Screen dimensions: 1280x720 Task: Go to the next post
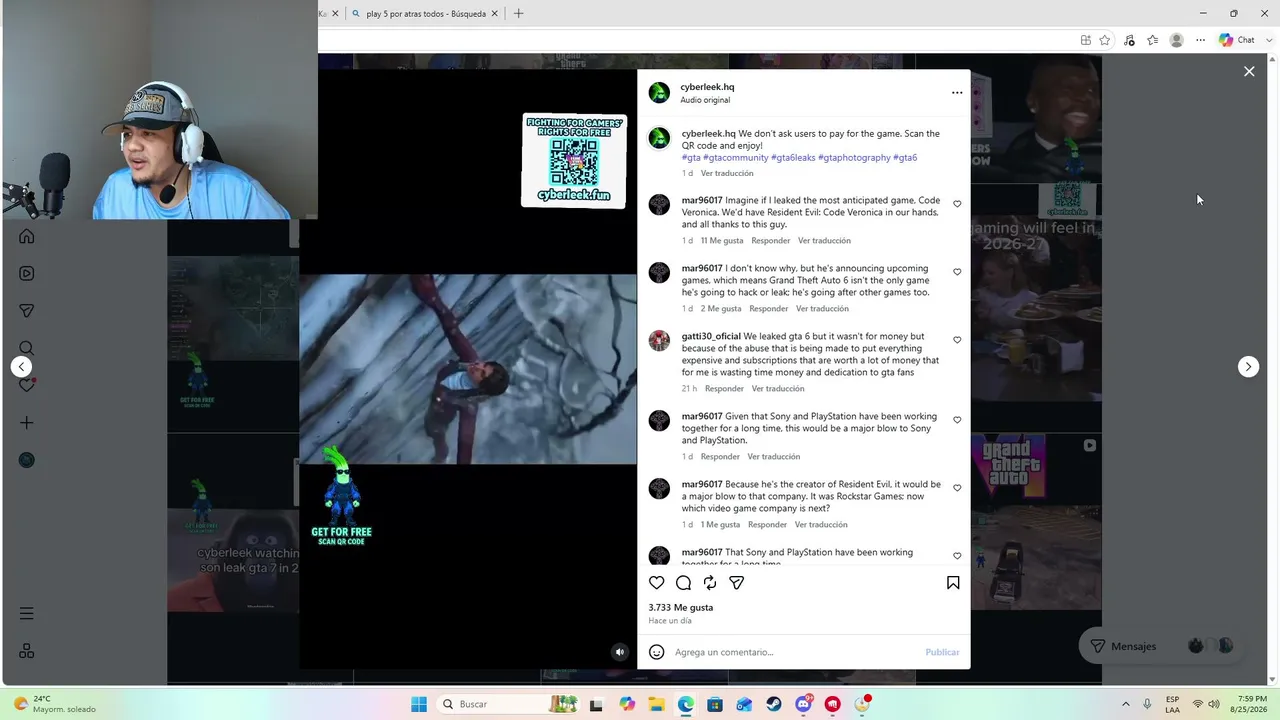coord(1248,367)
